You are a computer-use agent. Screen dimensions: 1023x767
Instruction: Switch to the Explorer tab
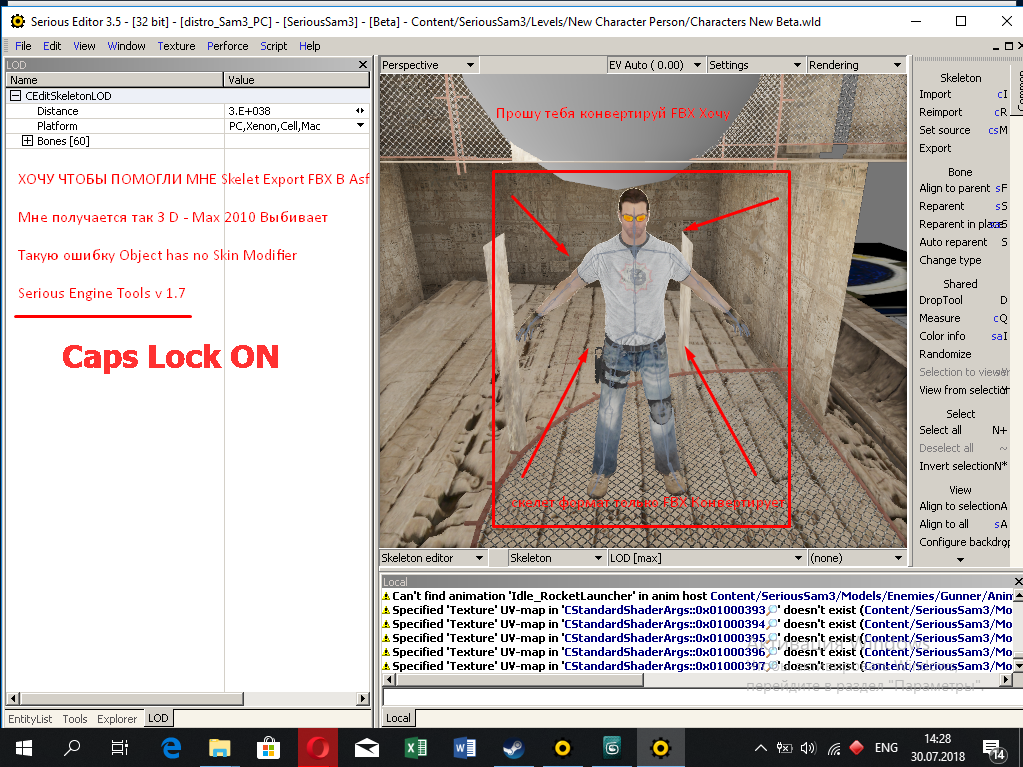tap(117, 719)
